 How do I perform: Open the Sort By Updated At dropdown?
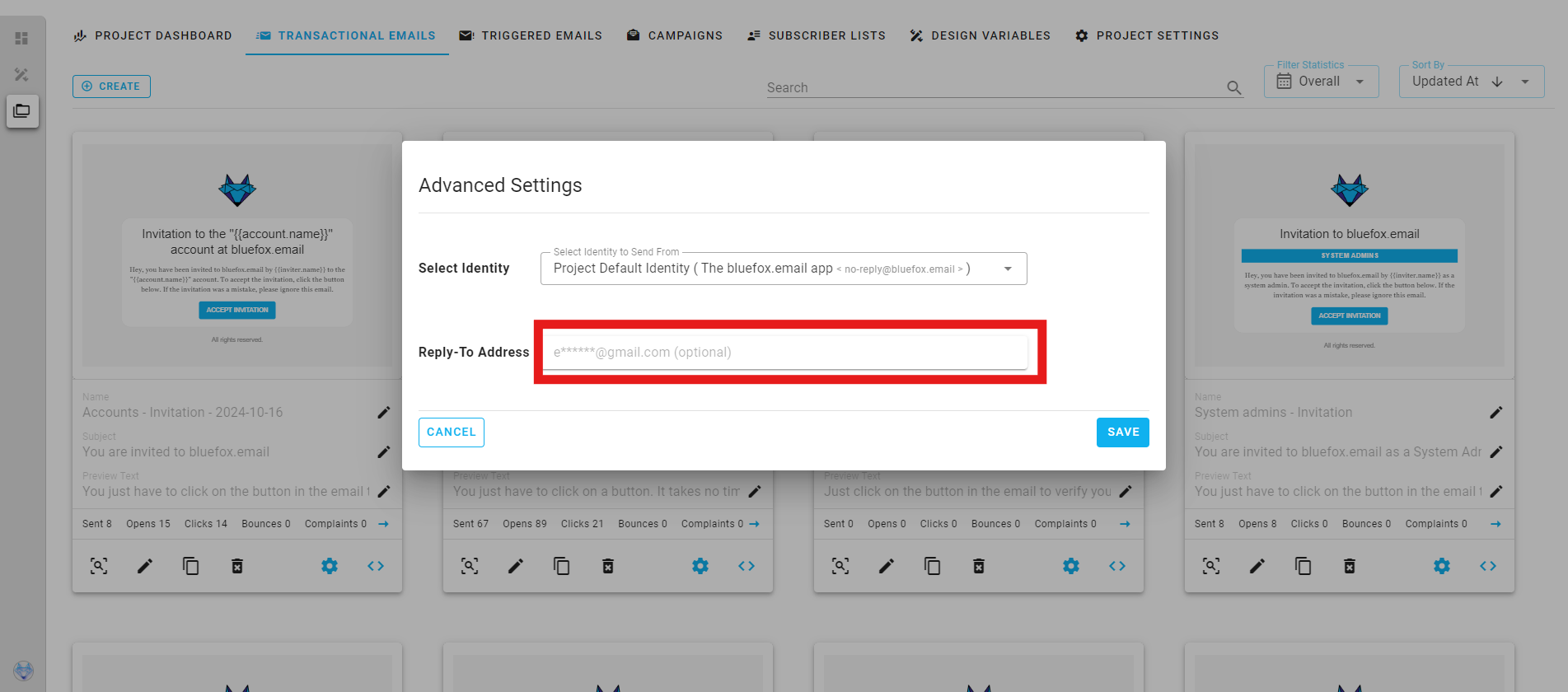[x=1472, y=82]
